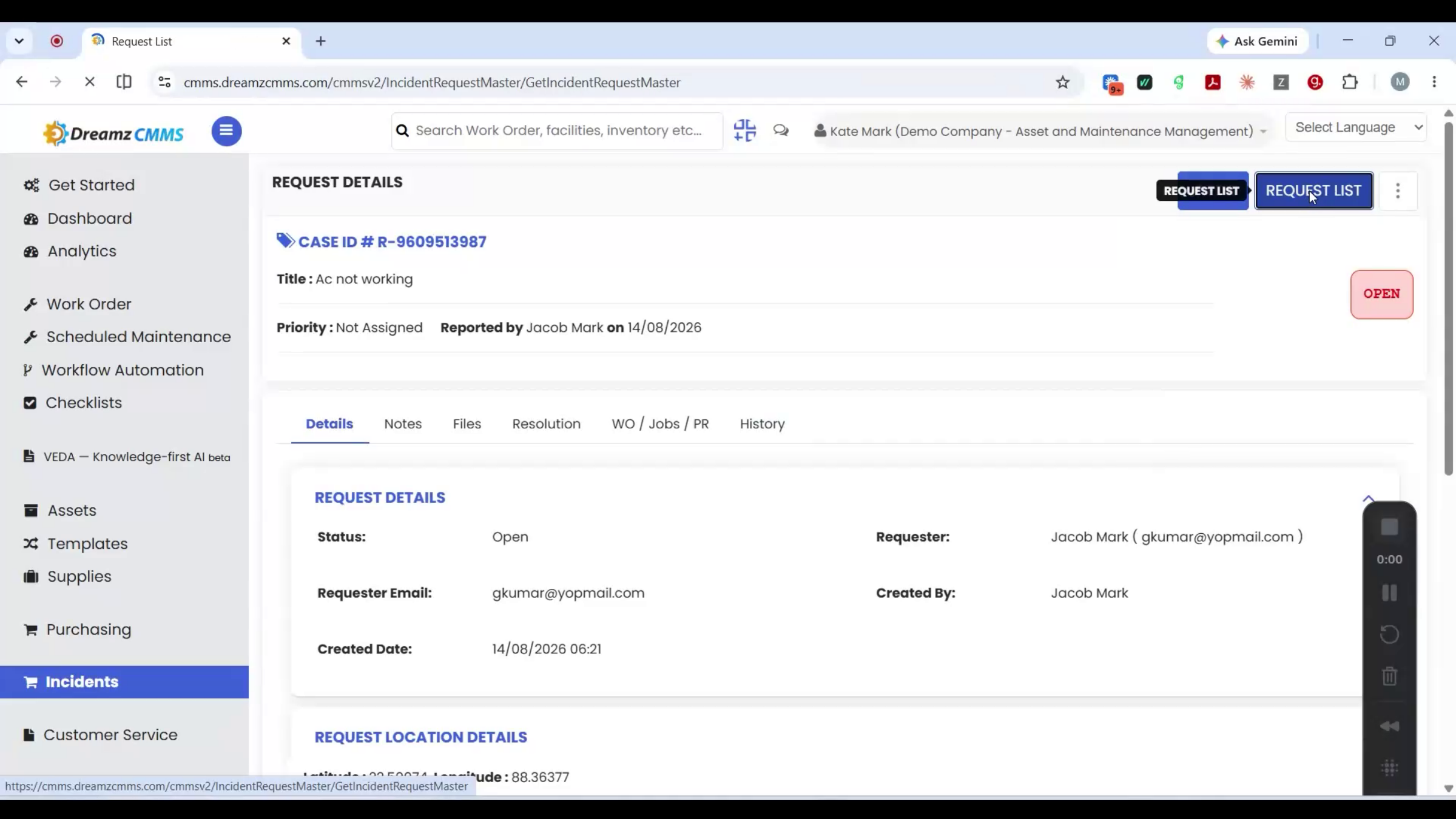Click the case ID tag icon

(x=286, y=241)
